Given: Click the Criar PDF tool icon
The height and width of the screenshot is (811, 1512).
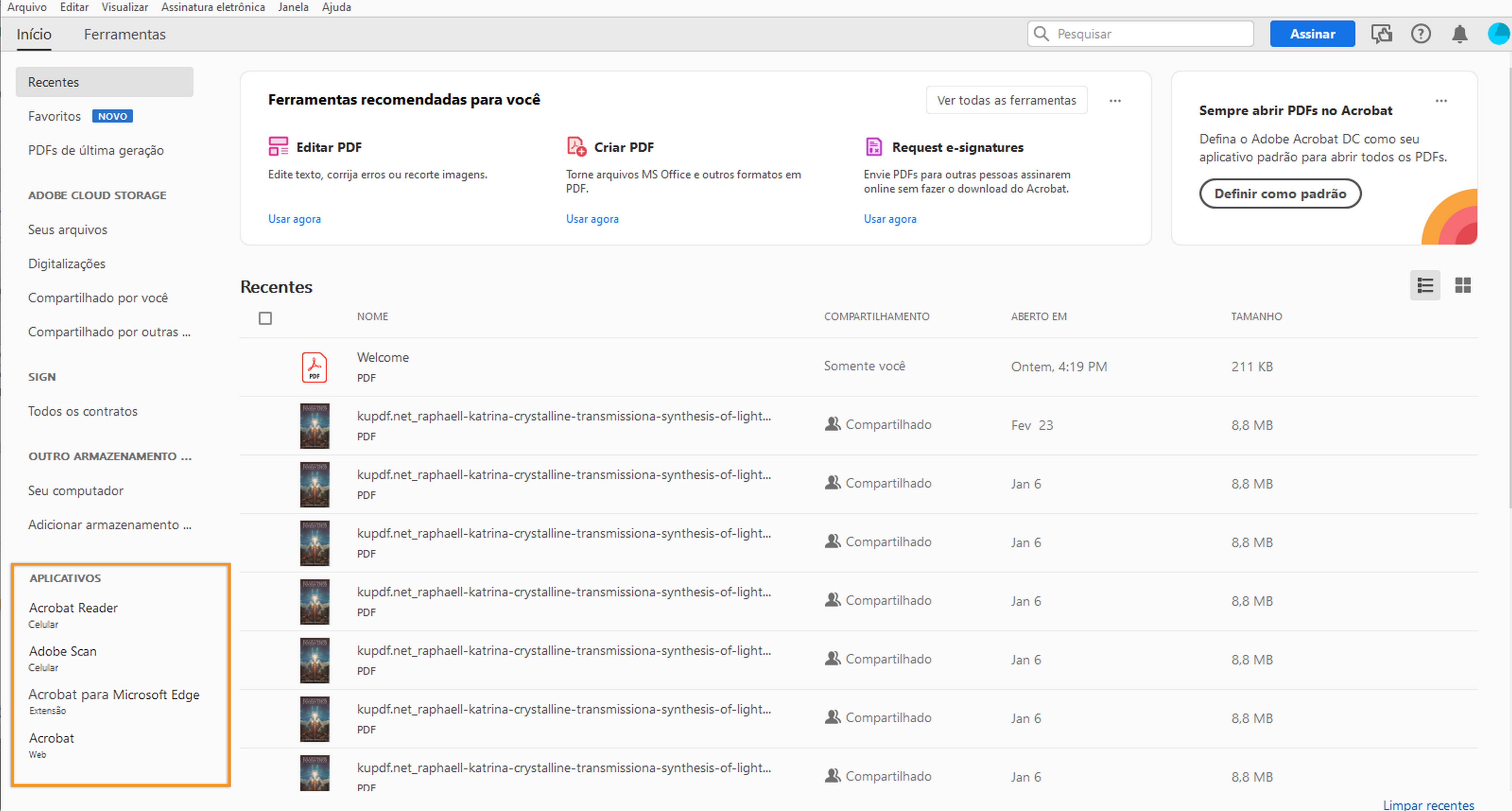Looking at the screenshot, I should pyautogui.click(x=576, y=146).
